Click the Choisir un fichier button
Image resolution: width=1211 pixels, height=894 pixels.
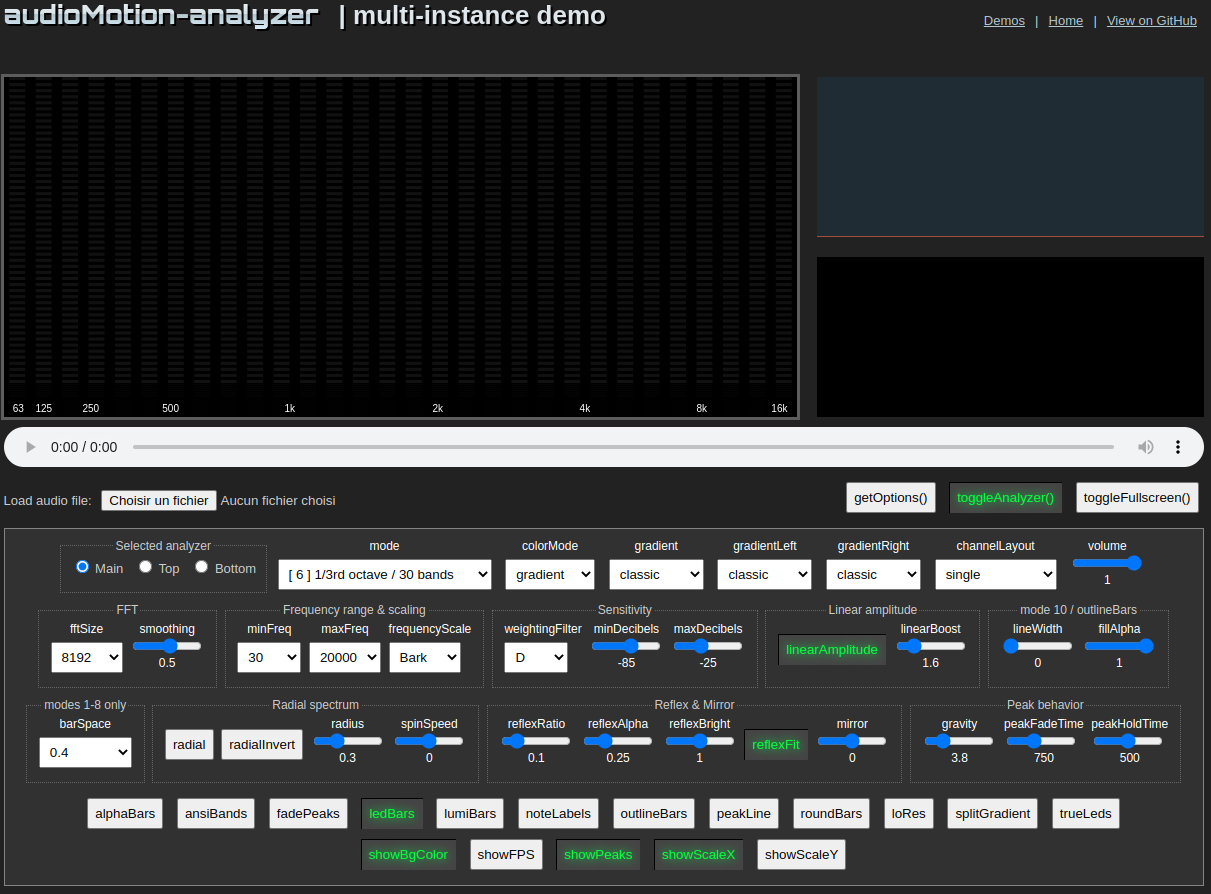pos(159,500)
